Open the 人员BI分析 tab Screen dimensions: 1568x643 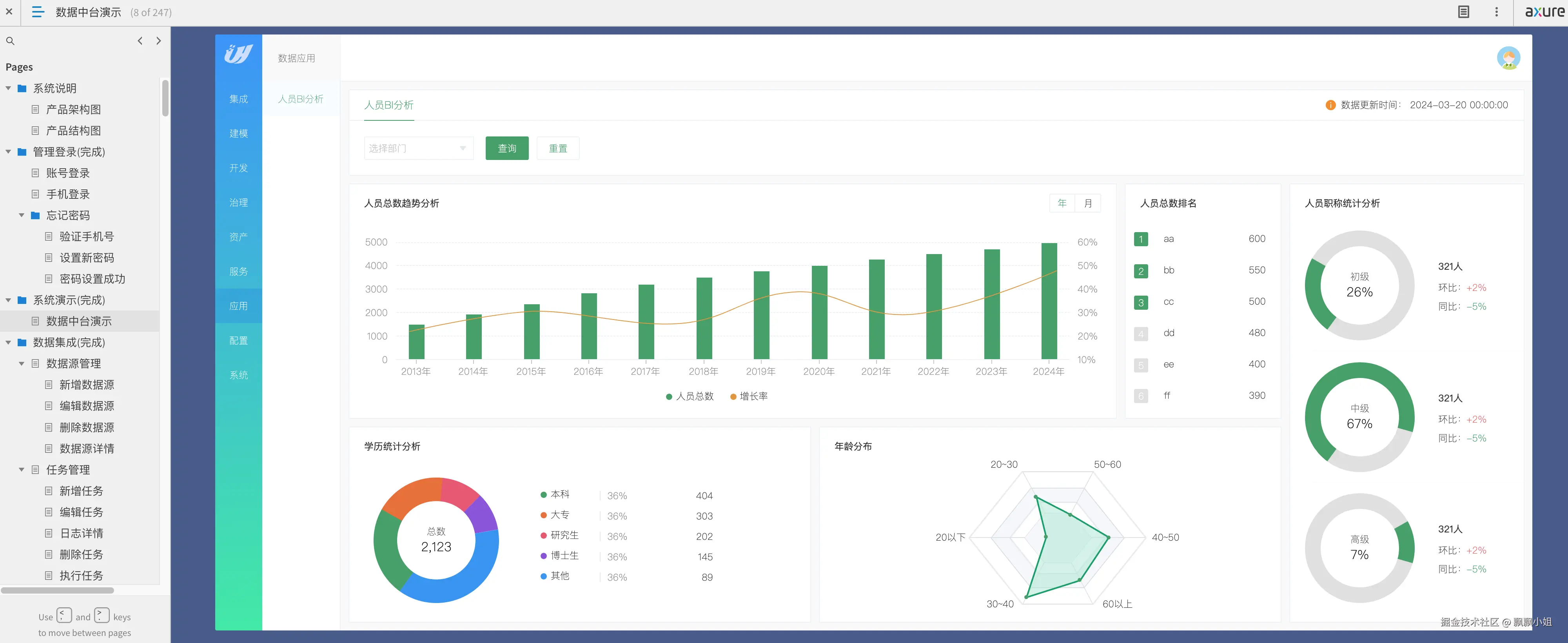point(388,105)
